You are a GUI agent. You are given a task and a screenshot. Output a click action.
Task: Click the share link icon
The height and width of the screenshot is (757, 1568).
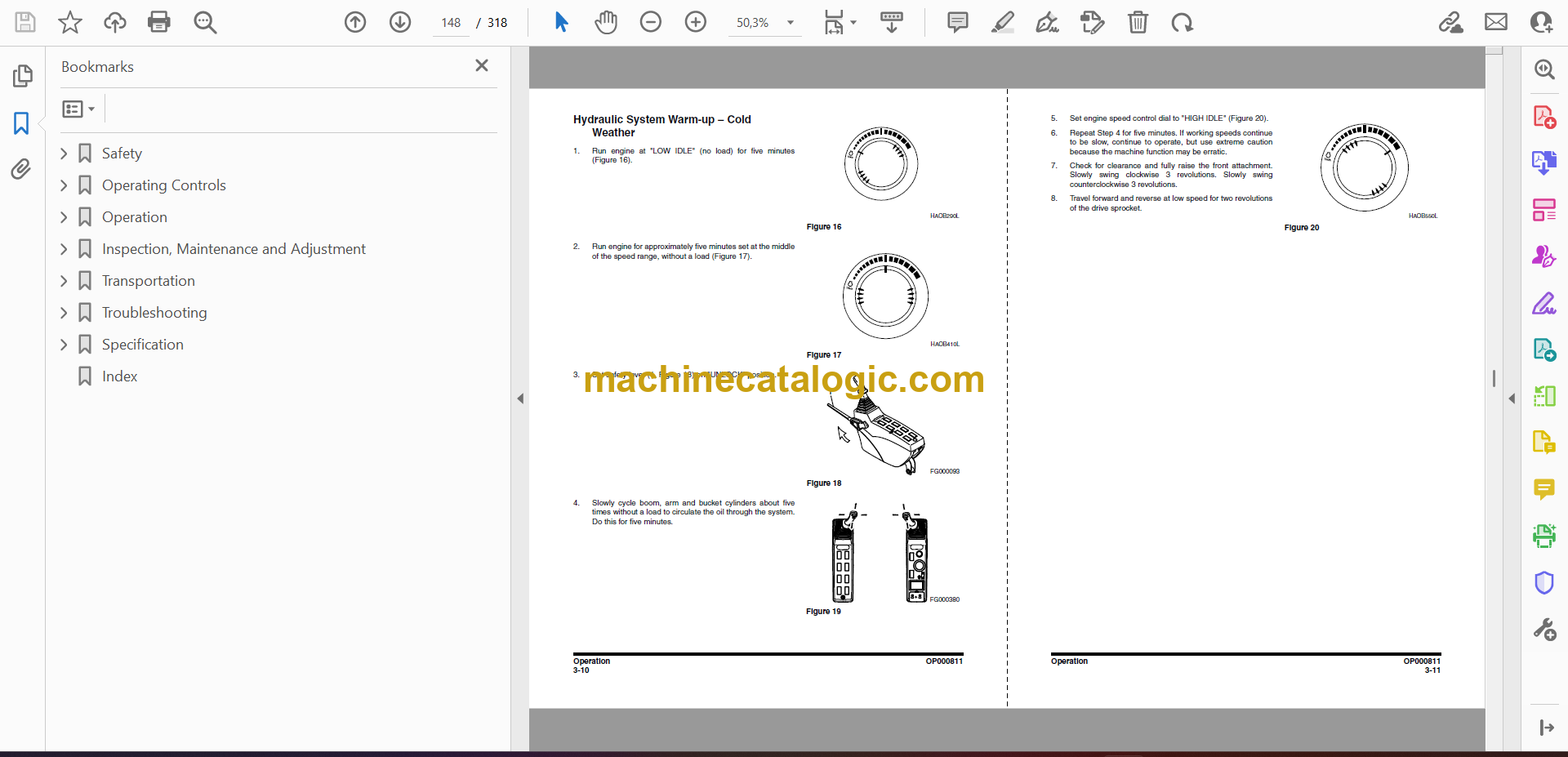click(1451, 22)
